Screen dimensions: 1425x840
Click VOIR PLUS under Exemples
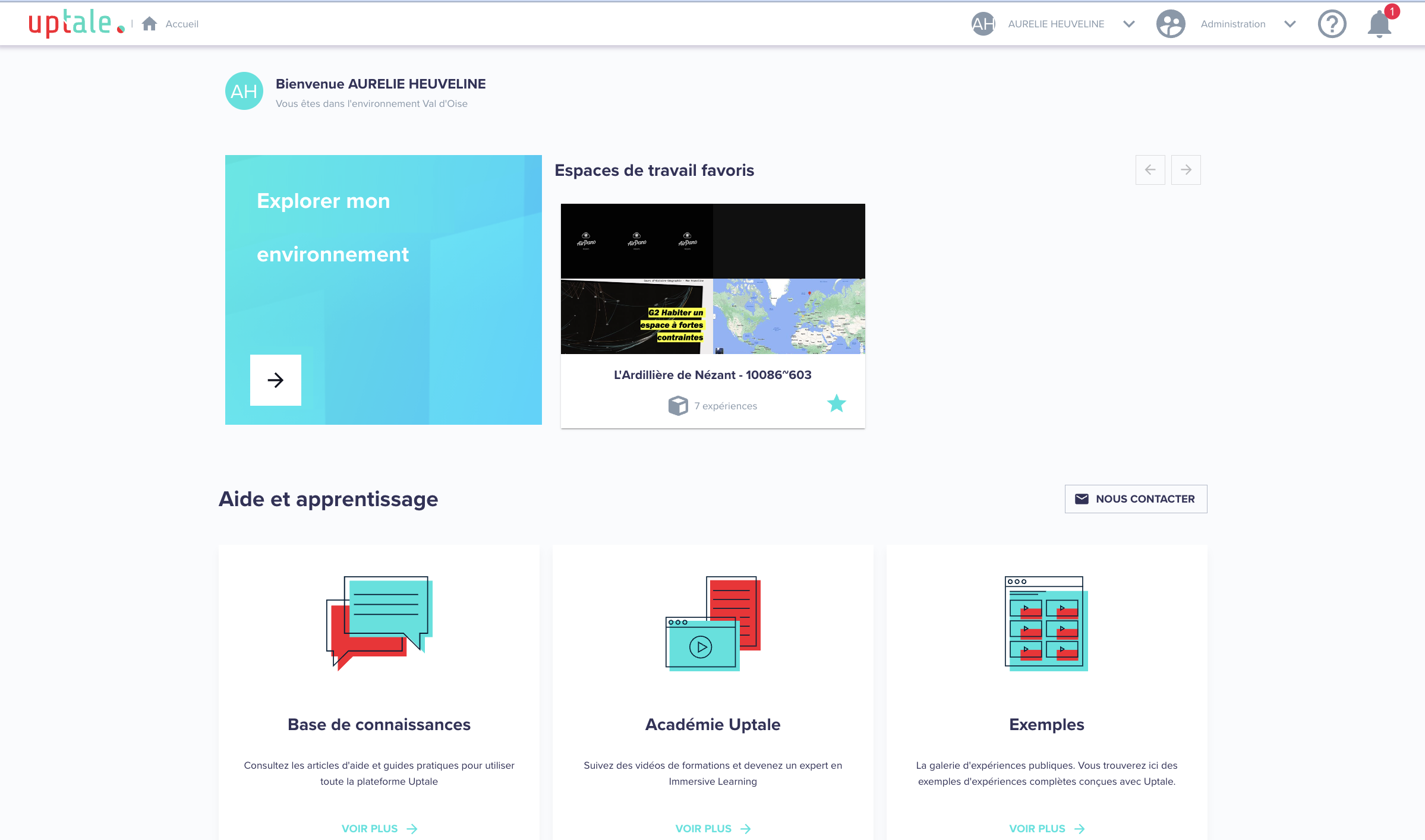tap(1046, 828)
